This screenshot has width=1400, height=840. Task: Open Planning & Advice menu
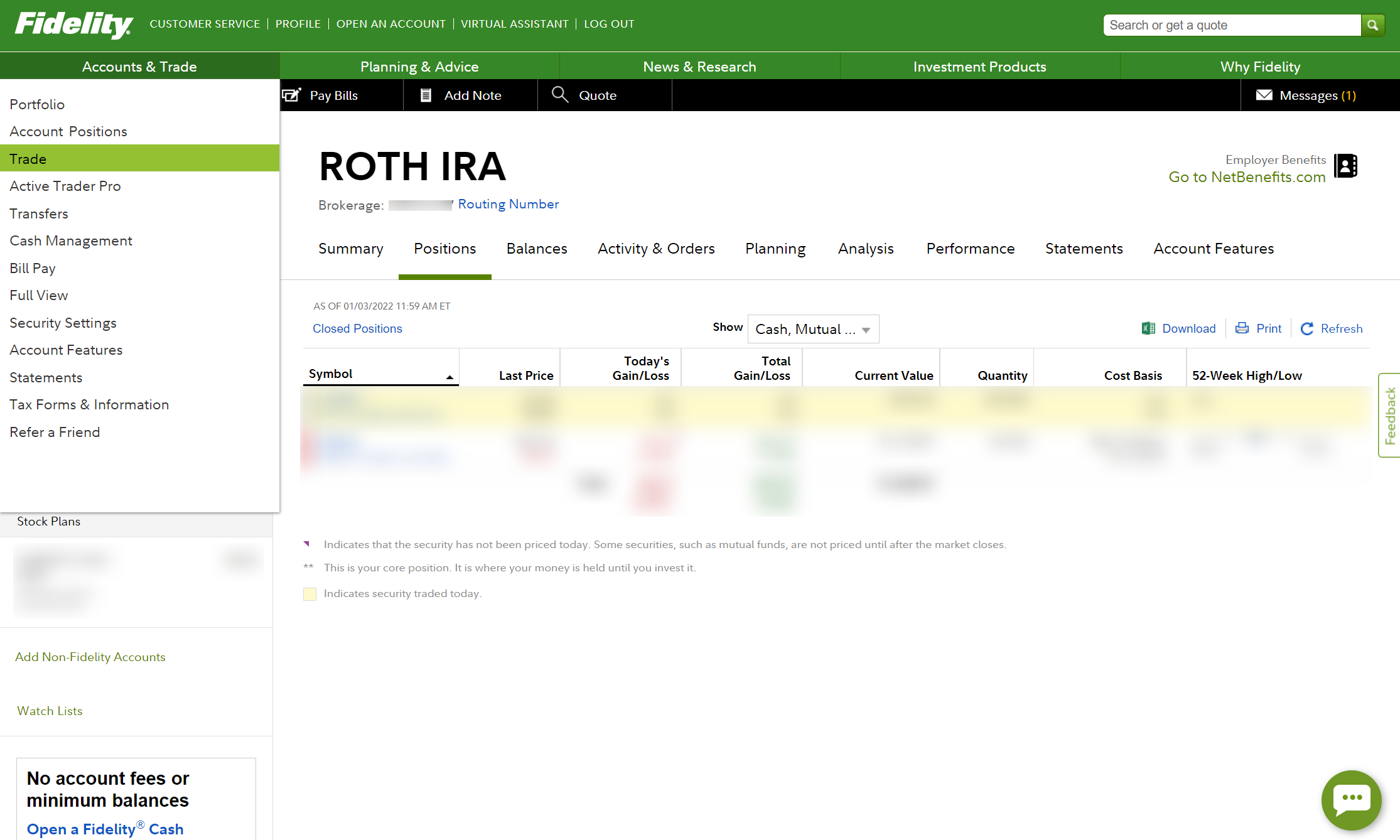(x=419, y=67)
